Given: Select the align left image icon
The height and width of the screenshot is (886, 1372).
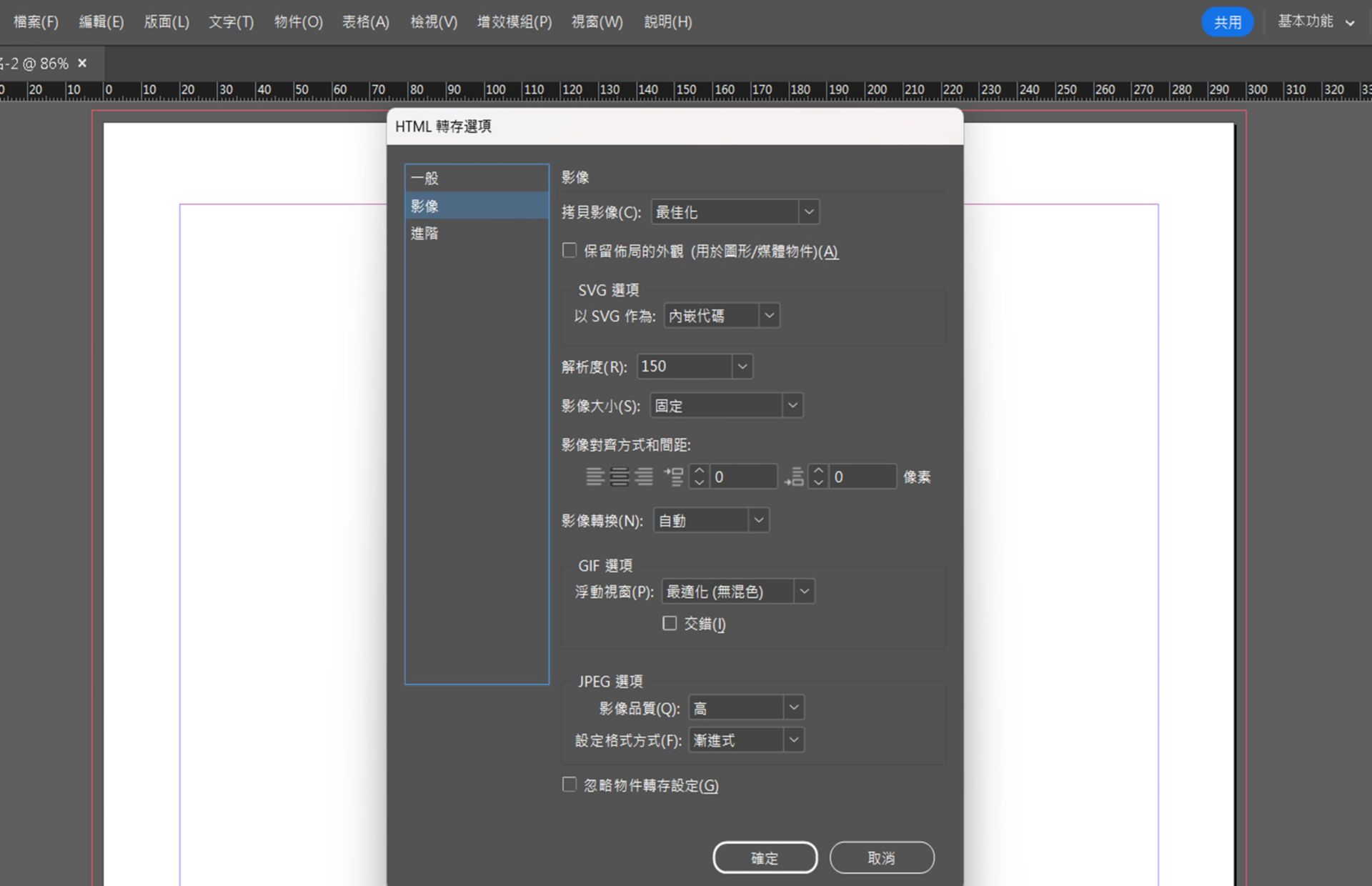Looking at the screenshot, I should click(595, 477).
